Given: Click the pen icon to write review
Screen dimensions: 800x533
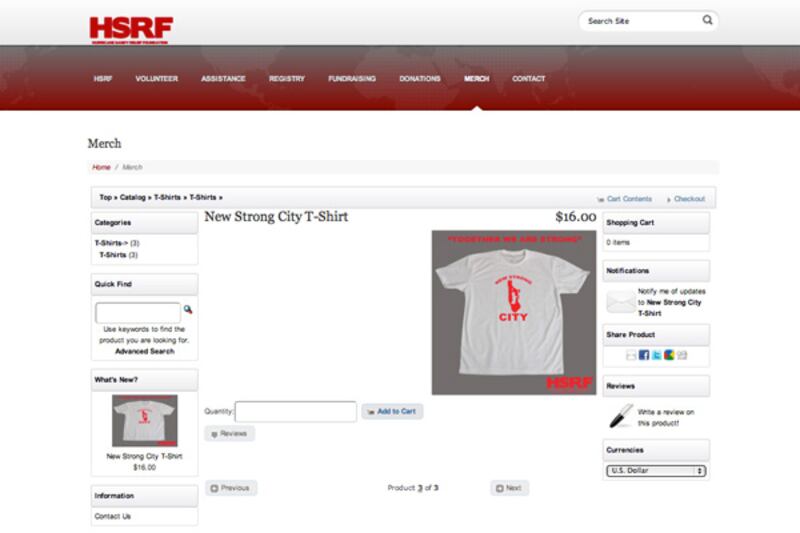Looking at the screenshot, I should [621, 415].
